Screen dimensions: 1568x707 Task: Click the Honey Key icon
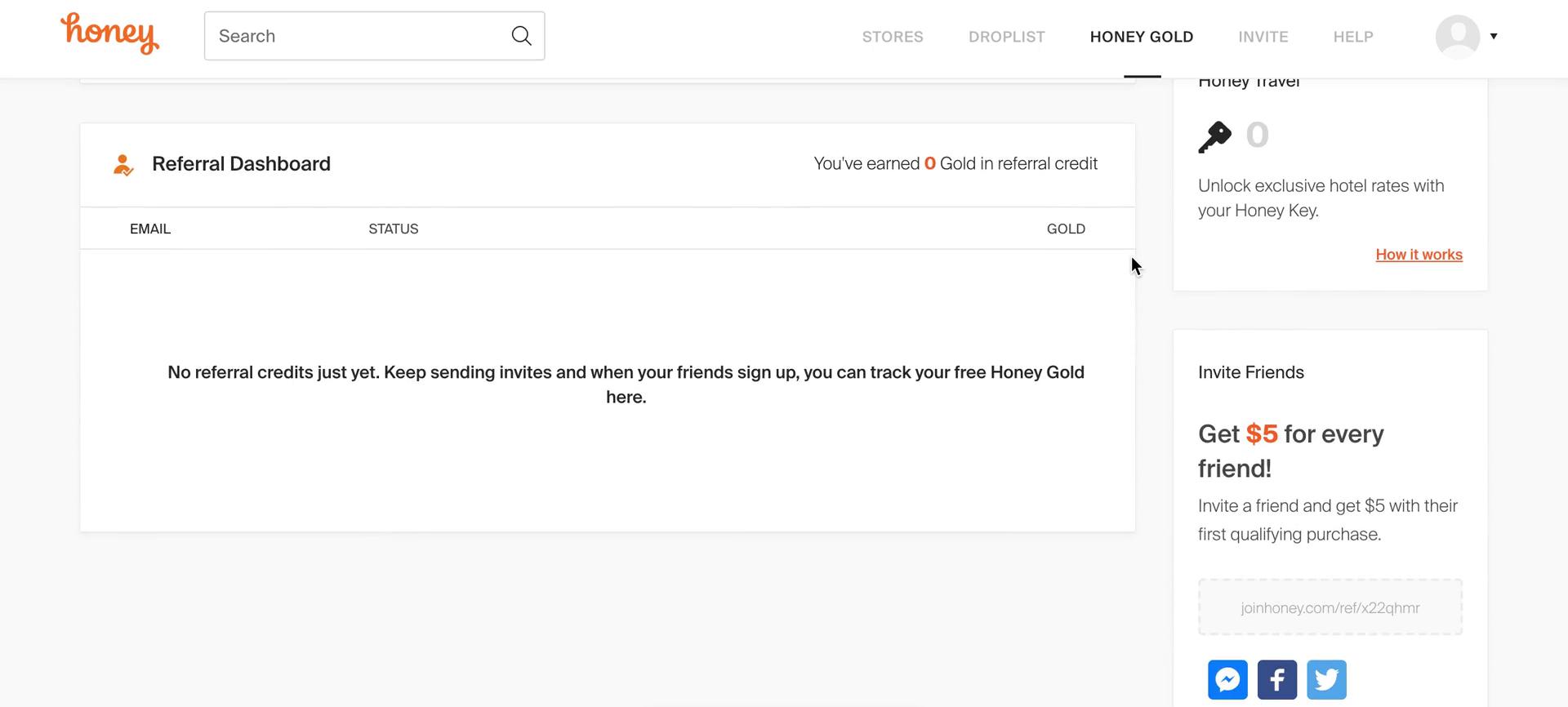[x=1214, y=136]
